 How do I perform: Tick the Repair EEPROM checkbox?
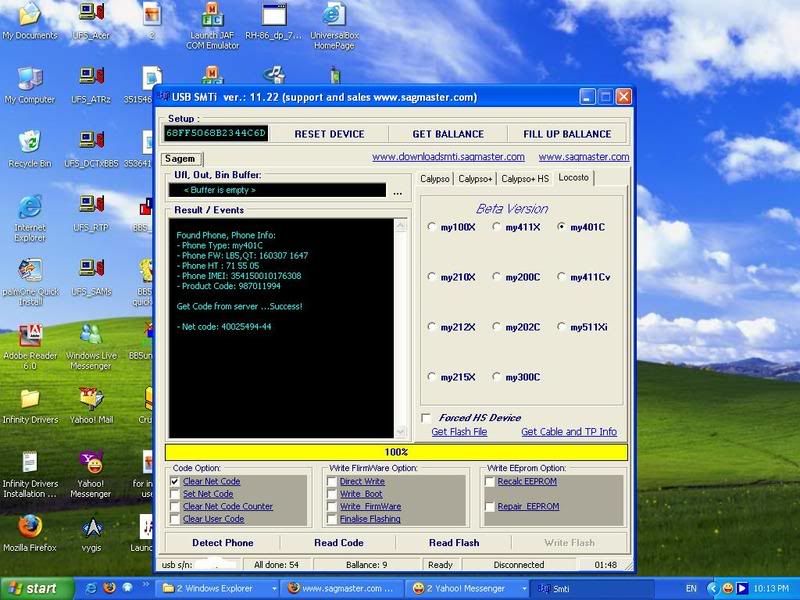pyautogui.click(x=490, y=506)
